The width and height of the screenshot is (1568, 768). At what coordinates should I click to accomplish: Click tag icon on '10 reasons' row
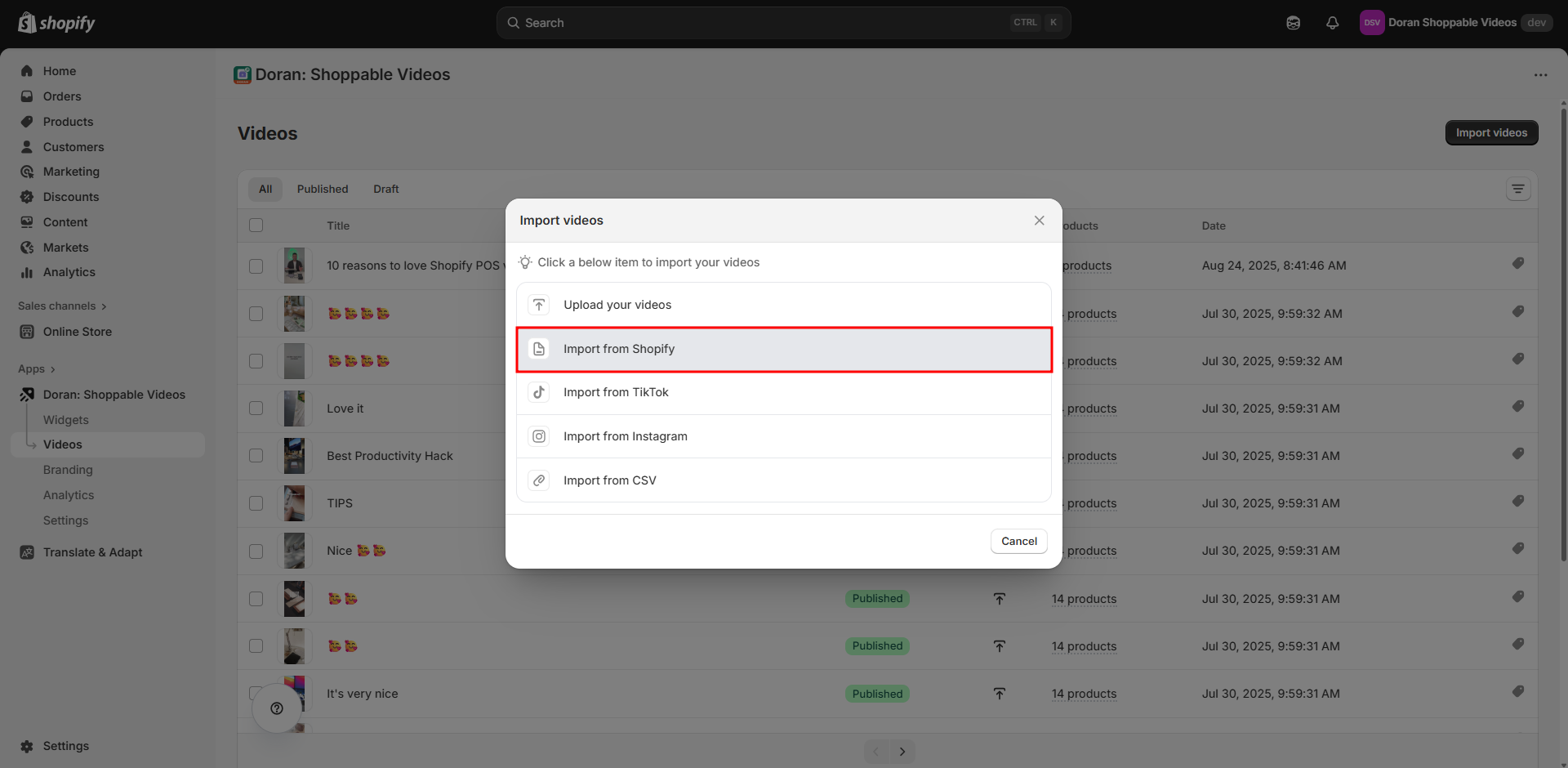(1517, 263)
